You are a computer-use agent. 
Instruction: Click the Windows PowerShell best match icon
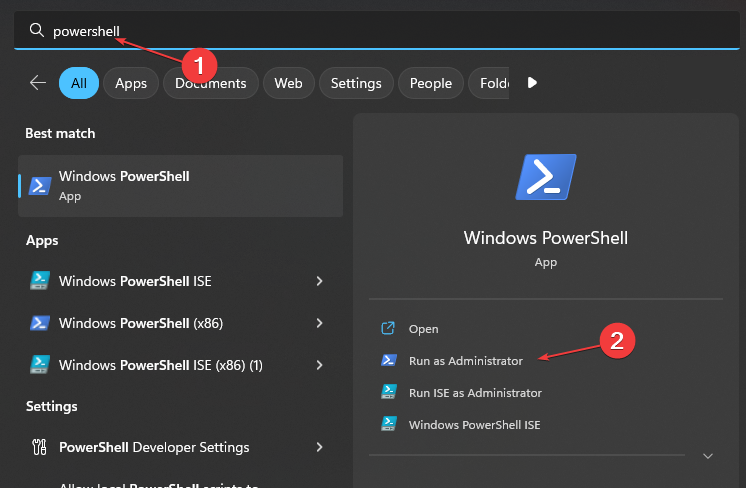point(40,186)
